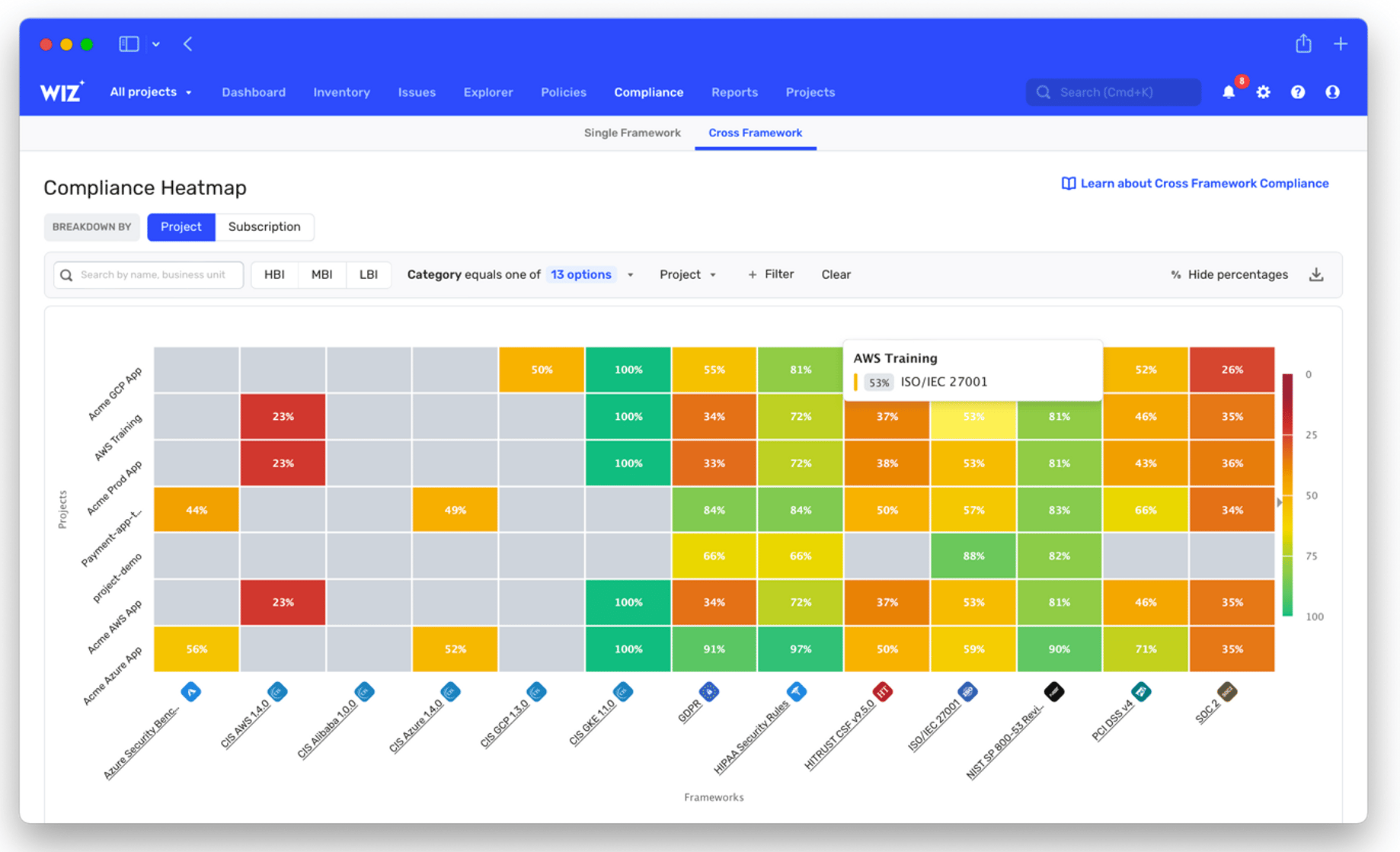Click the heatmap color scale bar
Image resolution: width=1400 pixels, height=852 pixels.
(1287, 495)
